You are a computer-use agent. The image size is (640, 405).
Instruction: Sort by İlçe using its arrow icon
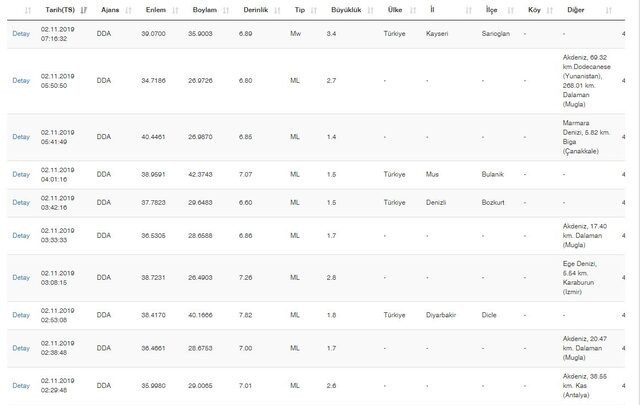click(508, 9)
